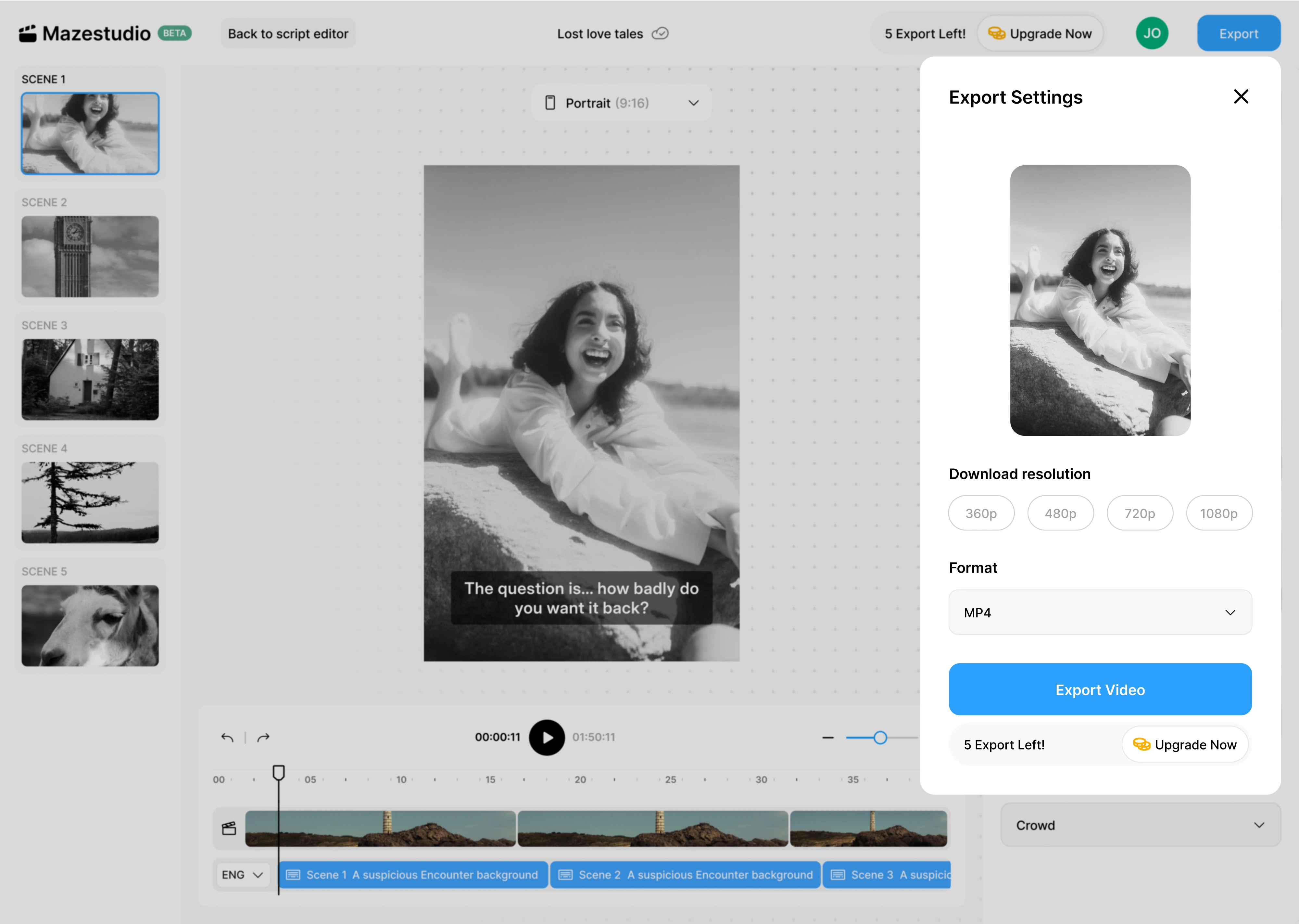1299x924 pixels.
Task: Select Scene 4 in the sidebar
Action: 90,502
